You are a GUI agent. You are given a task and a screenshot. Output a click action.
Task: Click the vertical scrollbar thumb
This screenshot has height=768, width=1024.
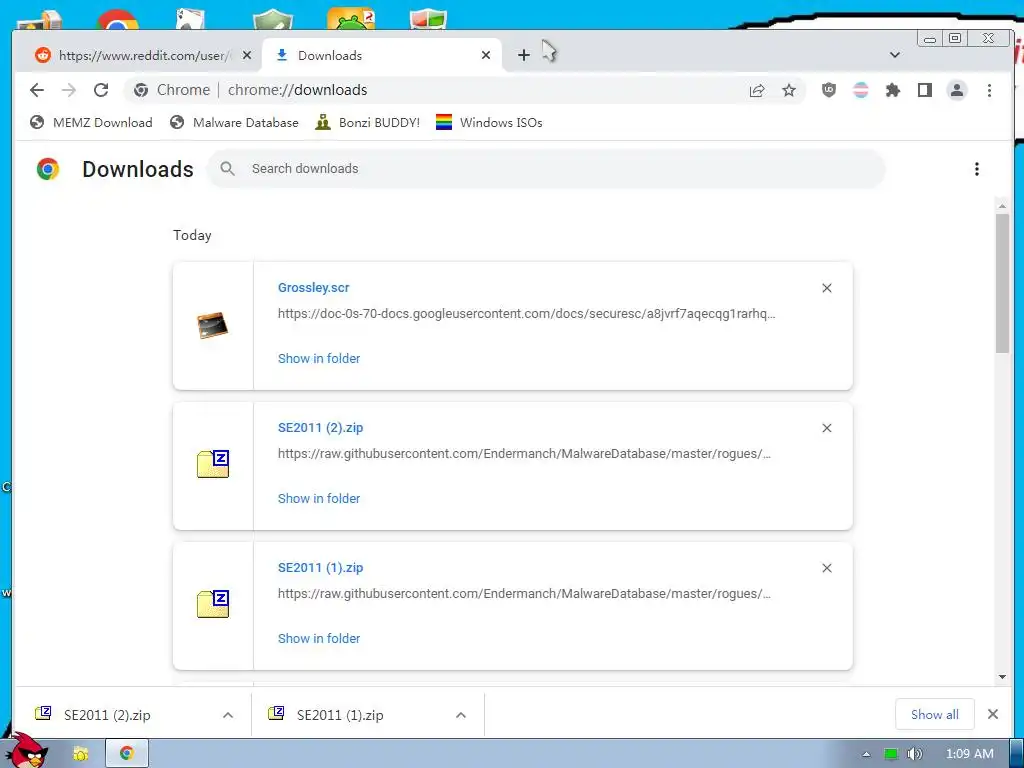pyautogui.click(x=1002, y=283)
